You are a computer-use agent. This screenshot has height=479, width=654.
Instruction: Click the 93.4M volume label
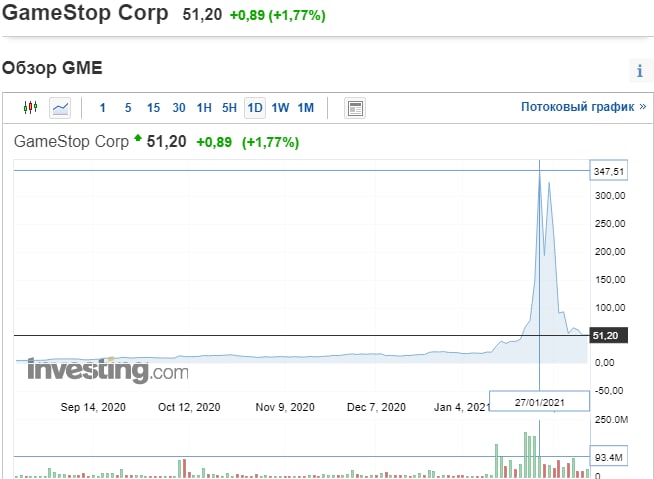[609, 457]
